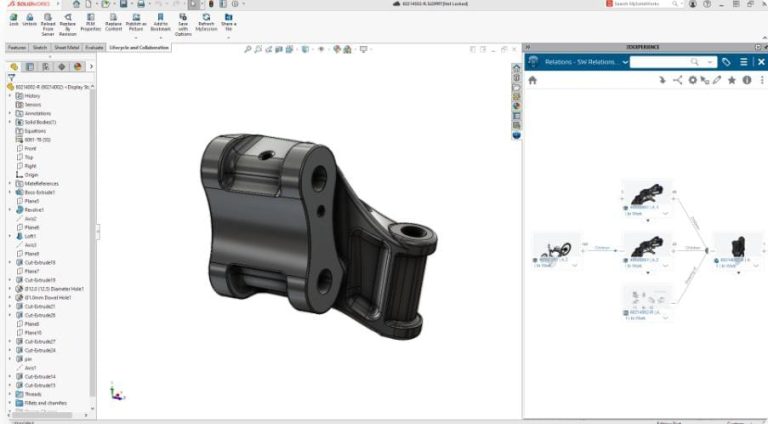Click Reload From Server icon
This screenshot has width=768, height=424.
pos(47,17)
